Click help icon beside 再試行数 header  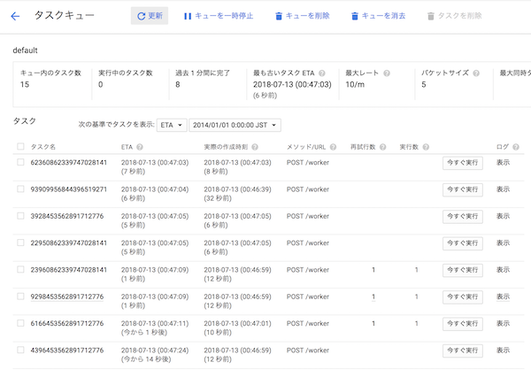[x=383, y=147]
